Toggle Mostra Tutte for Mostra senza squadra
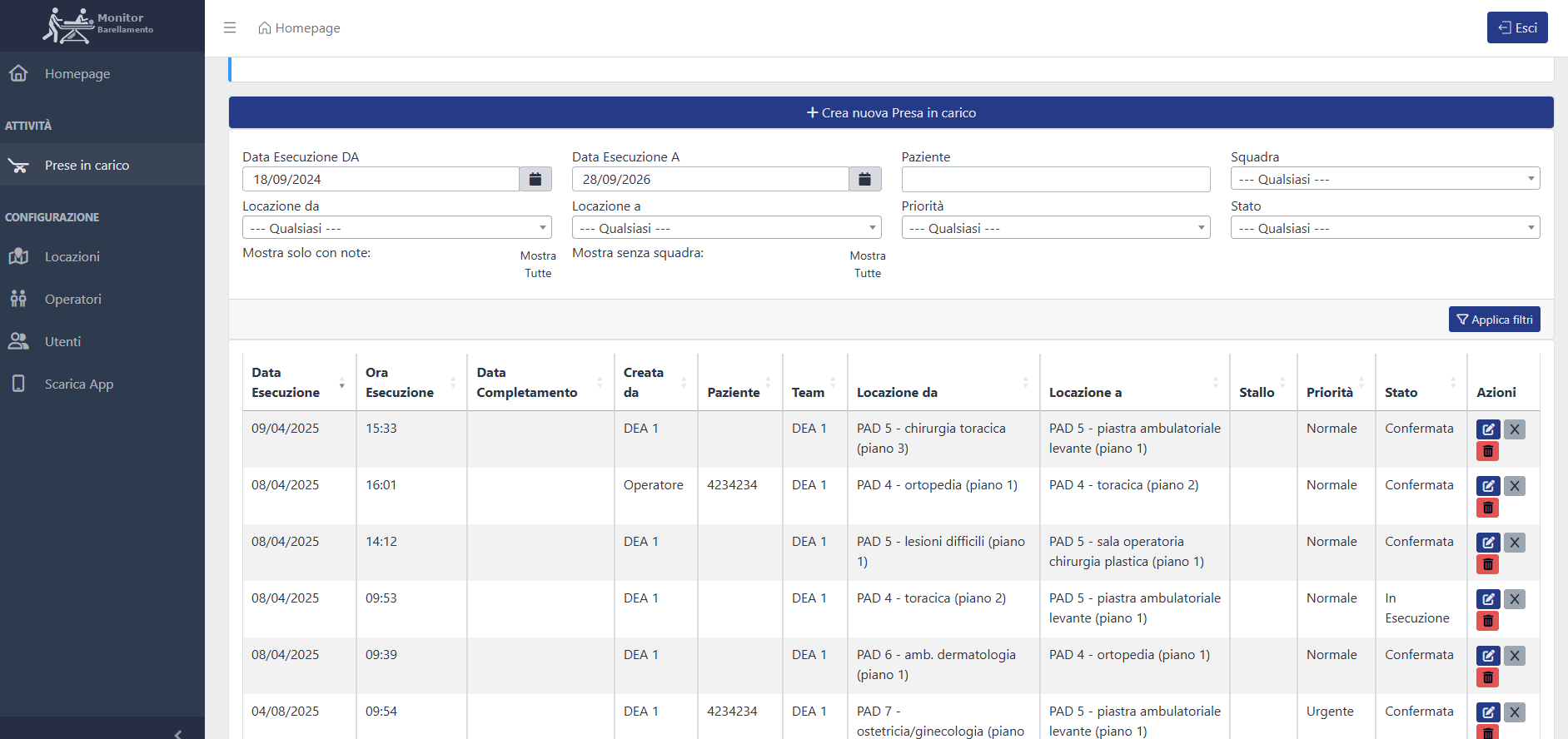 (x=868, y=265)
